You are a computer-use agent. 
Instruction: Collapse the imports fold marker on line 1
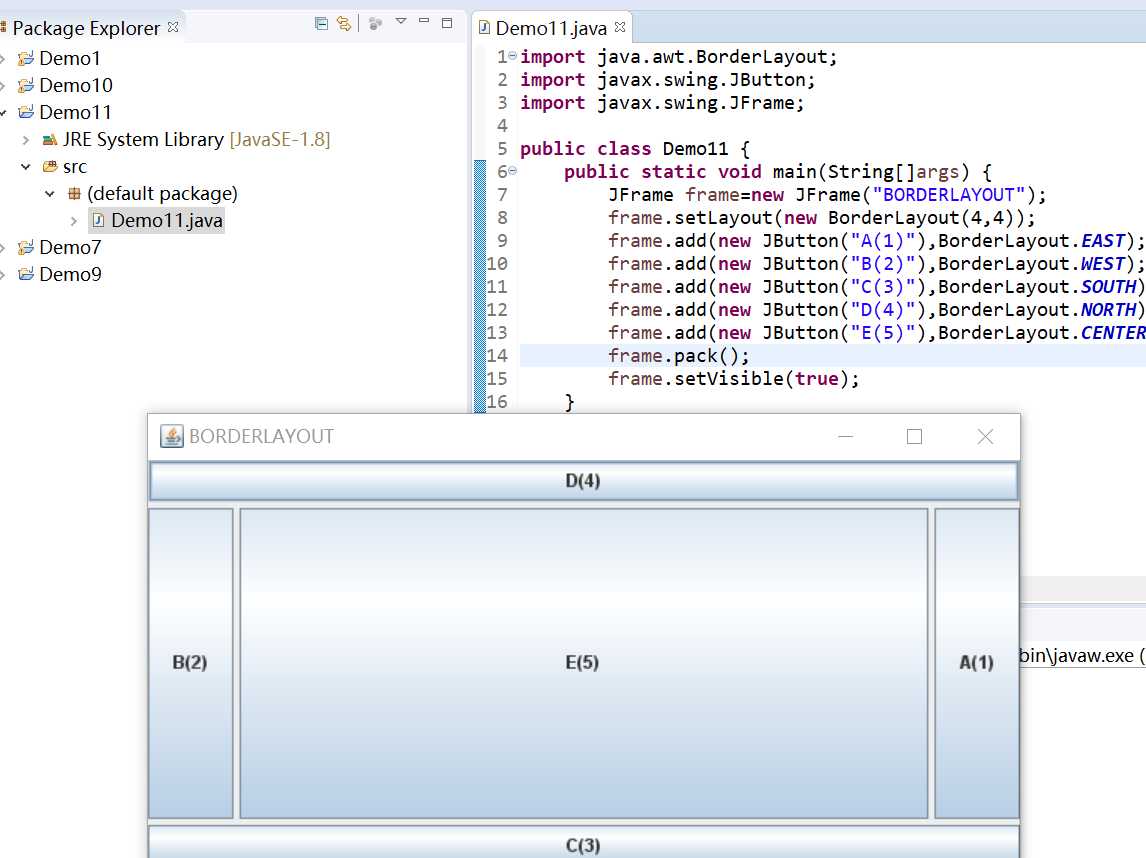pyautogui.click(x=512, y=56)
